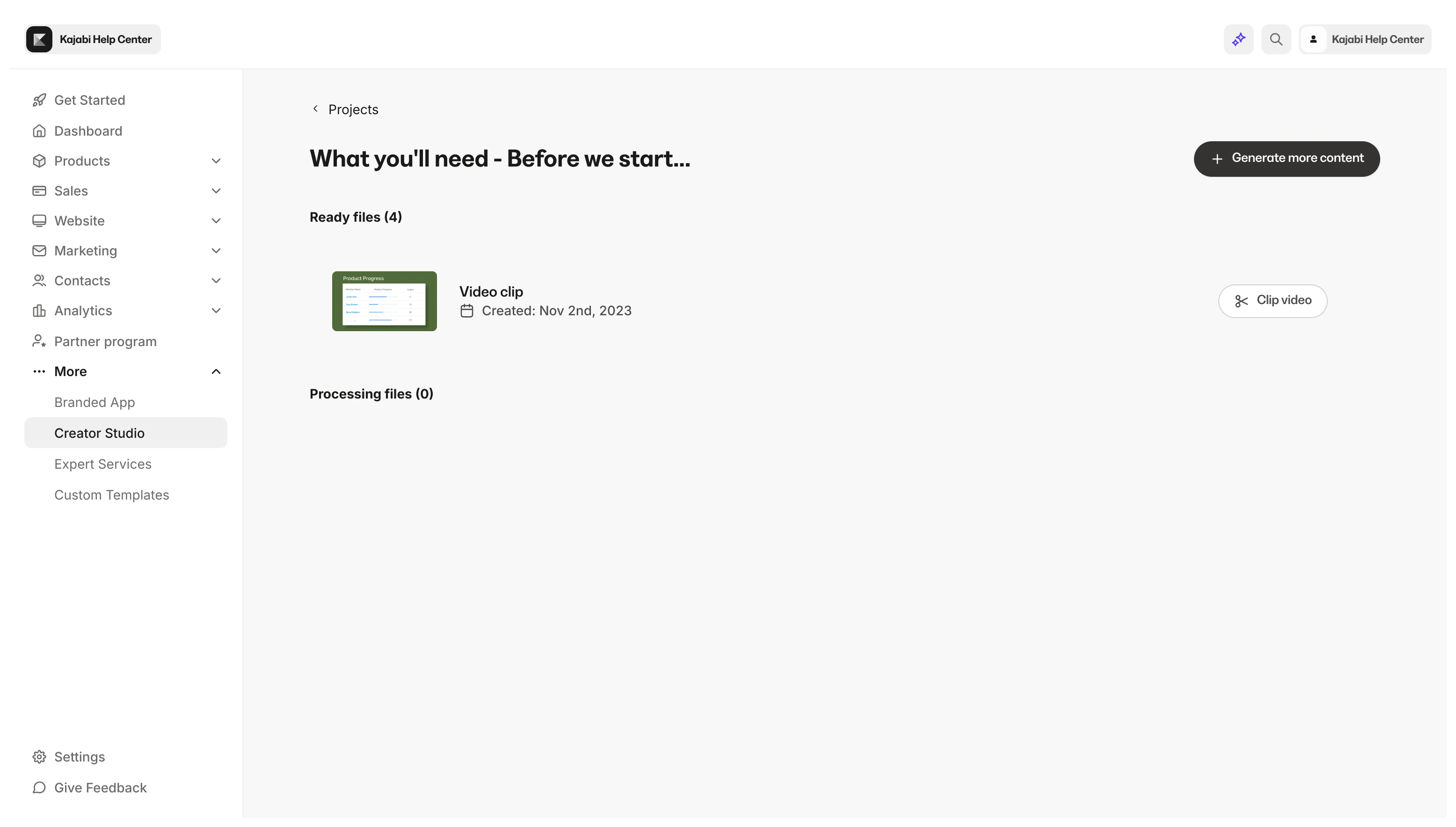Open Settings via the gear icon
This screenshot has height=827, width=1456.
tap(39, 756)
